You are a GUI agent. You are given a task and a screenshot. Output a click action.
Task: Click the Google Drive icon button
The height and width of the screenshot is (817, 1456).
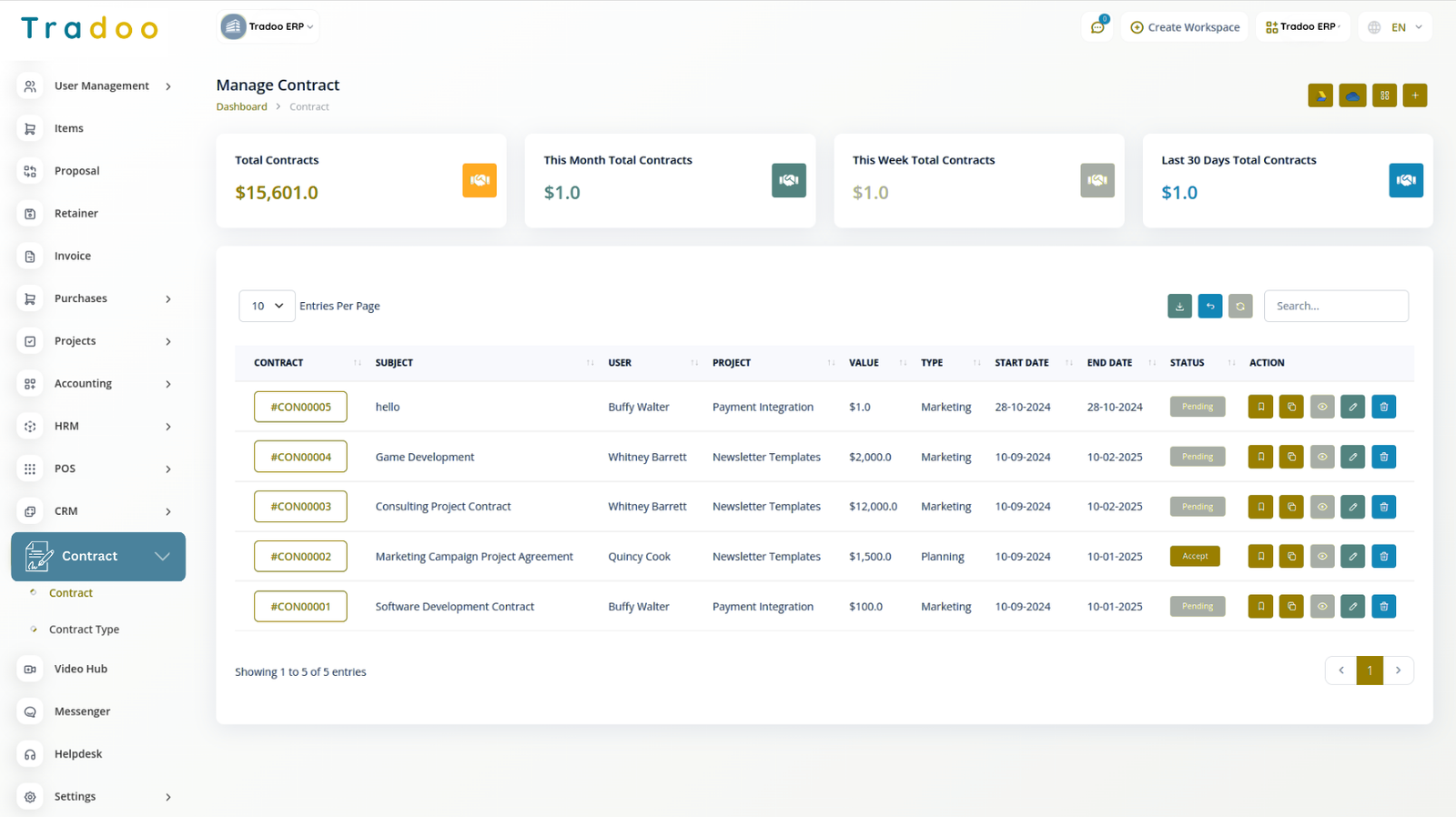coord(1319,96)
